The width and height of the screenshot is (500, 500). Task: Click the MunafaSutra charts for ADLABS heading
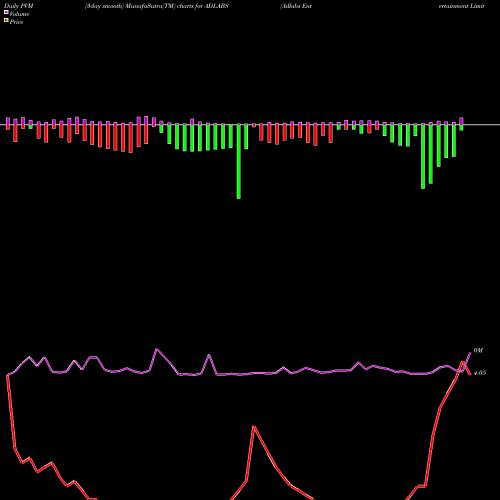(x=157, y=6)
